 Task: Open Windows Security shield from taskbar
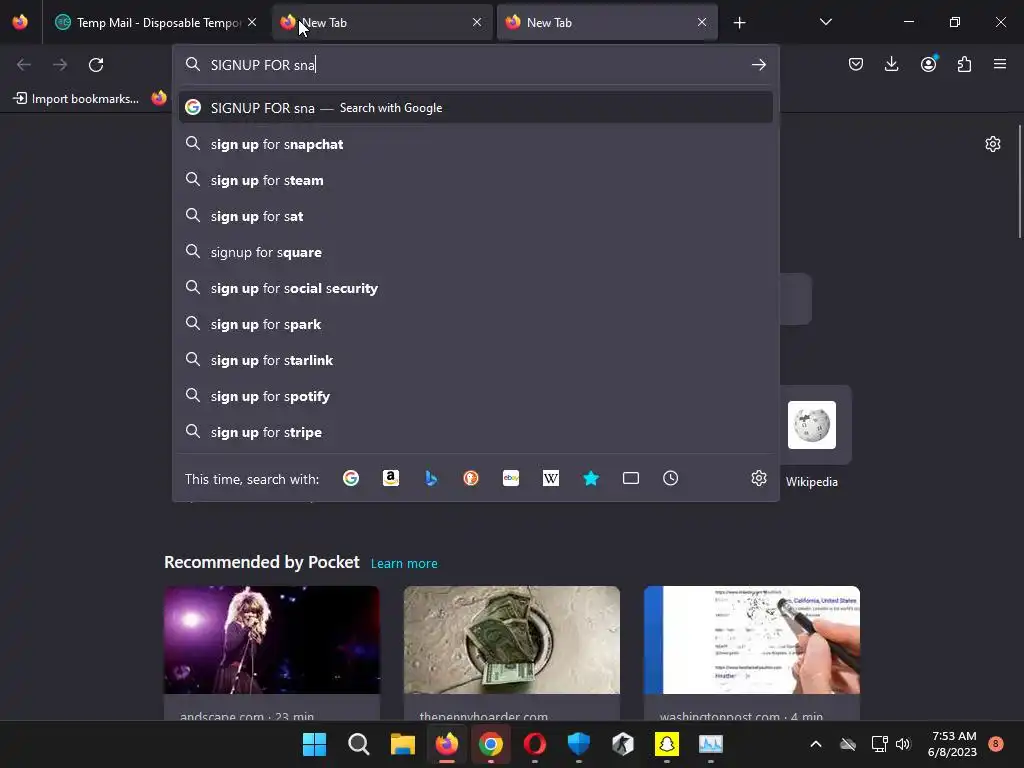tap(579, 744)
